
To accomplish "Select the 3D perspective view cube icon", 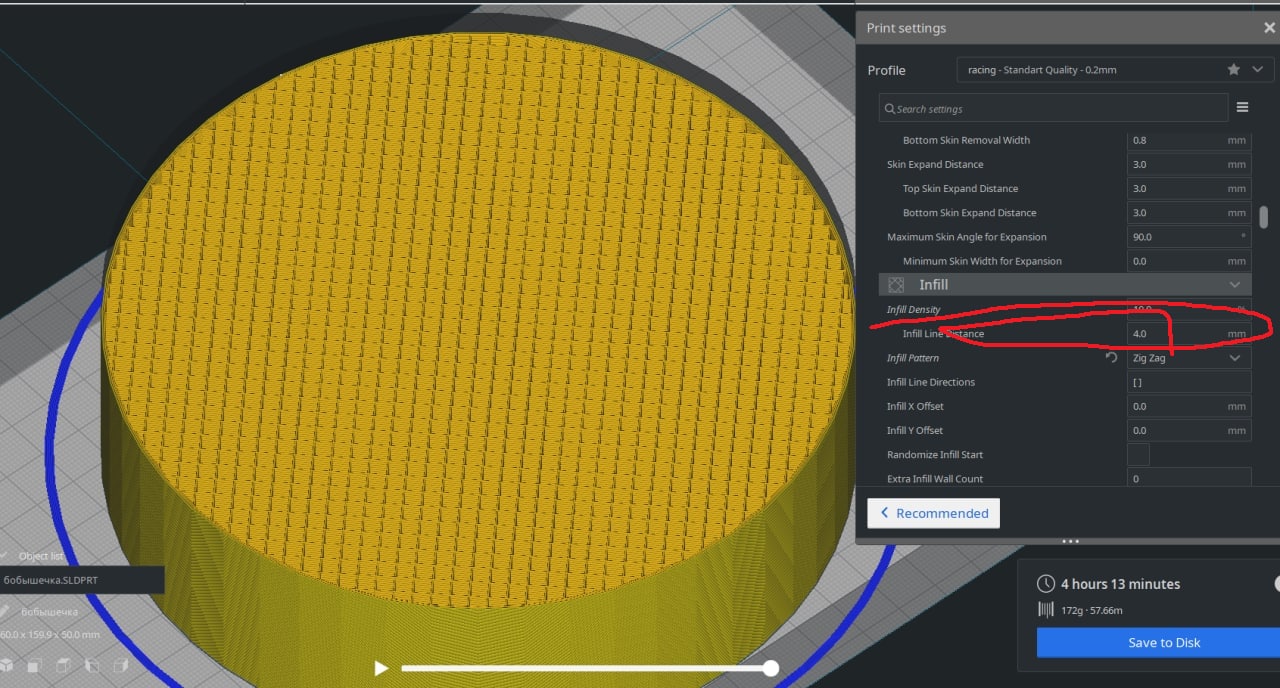I will (7, 665).
